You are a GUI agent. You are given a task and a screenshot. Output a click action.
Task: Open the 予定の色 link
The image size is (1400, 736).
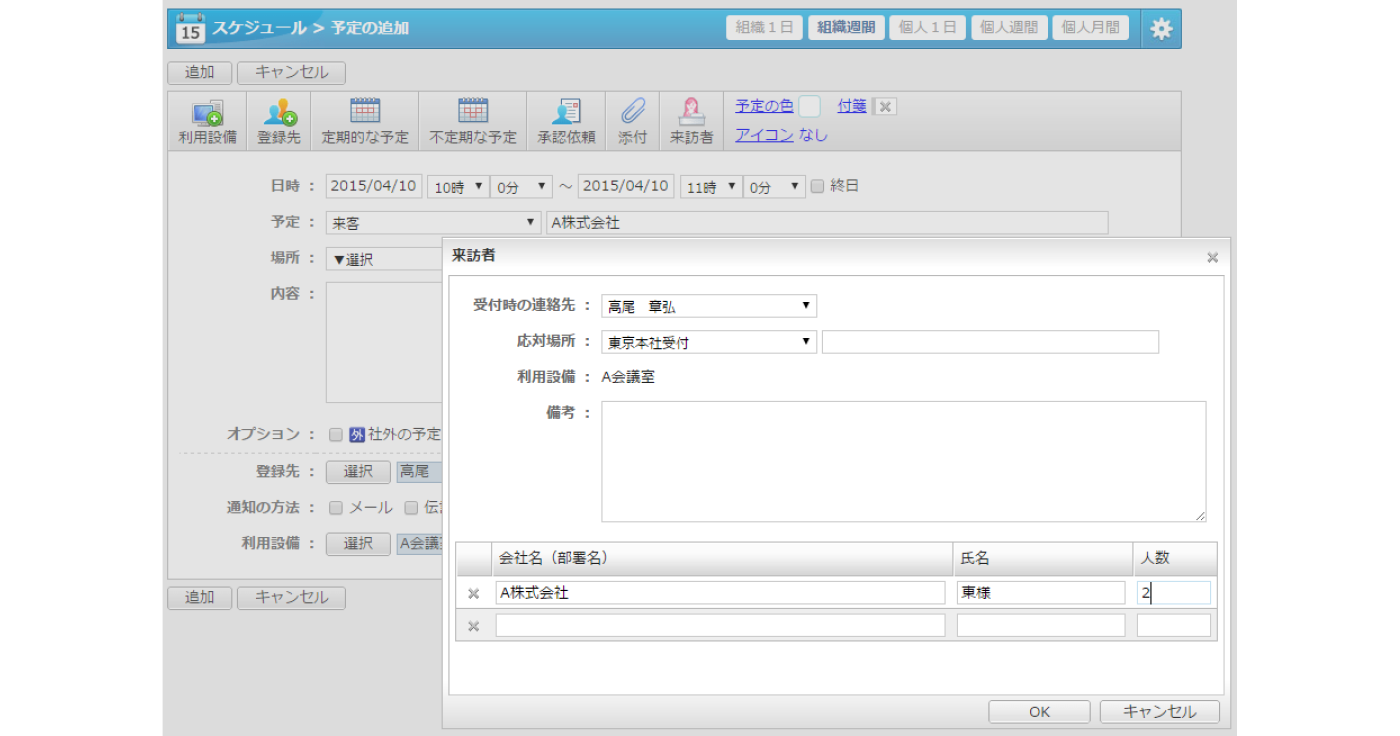point(764,105)
